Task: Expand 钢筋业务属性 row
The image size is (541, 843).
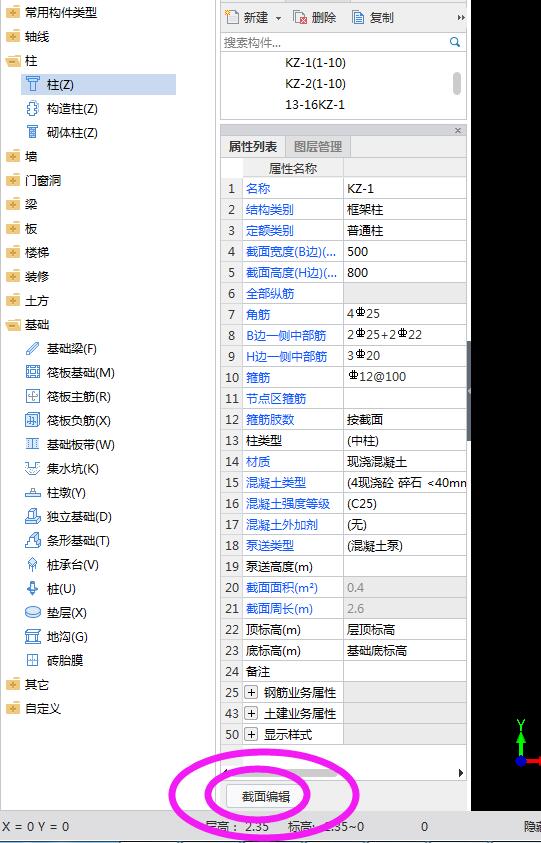Action: [251, 692]
